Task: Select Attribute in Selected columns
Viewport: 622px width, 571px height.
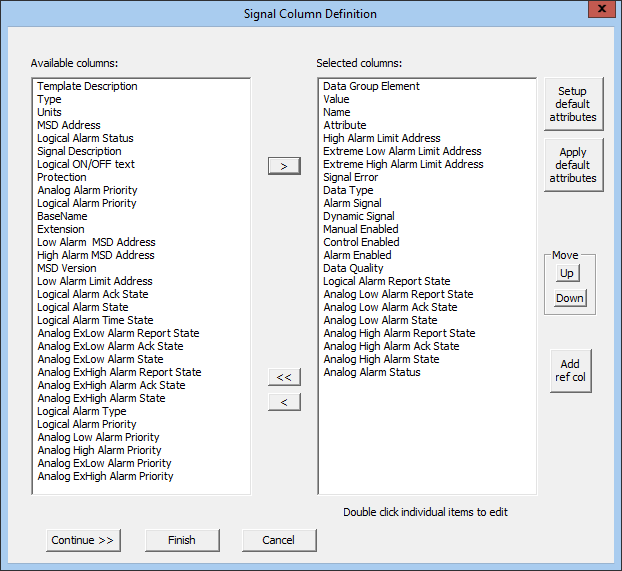Action: [345, 125]
